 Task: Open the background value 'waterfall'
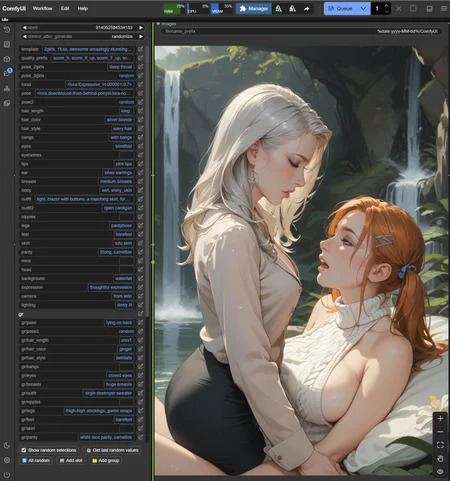tap(123, 278)
